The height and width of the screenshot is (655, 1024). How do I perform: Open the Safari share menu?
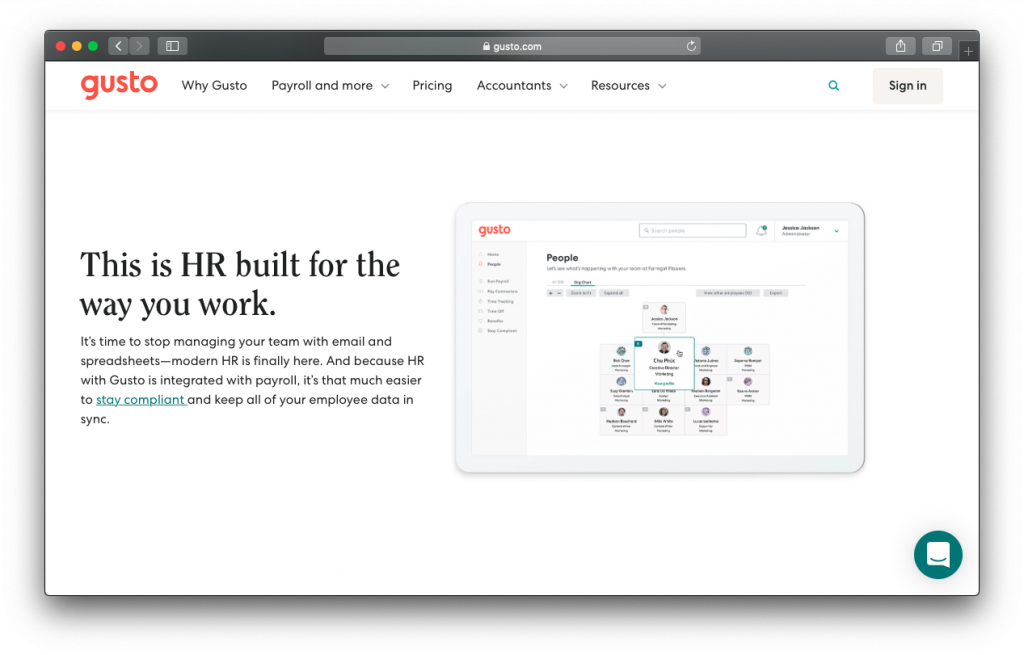(x=901, y=46)
